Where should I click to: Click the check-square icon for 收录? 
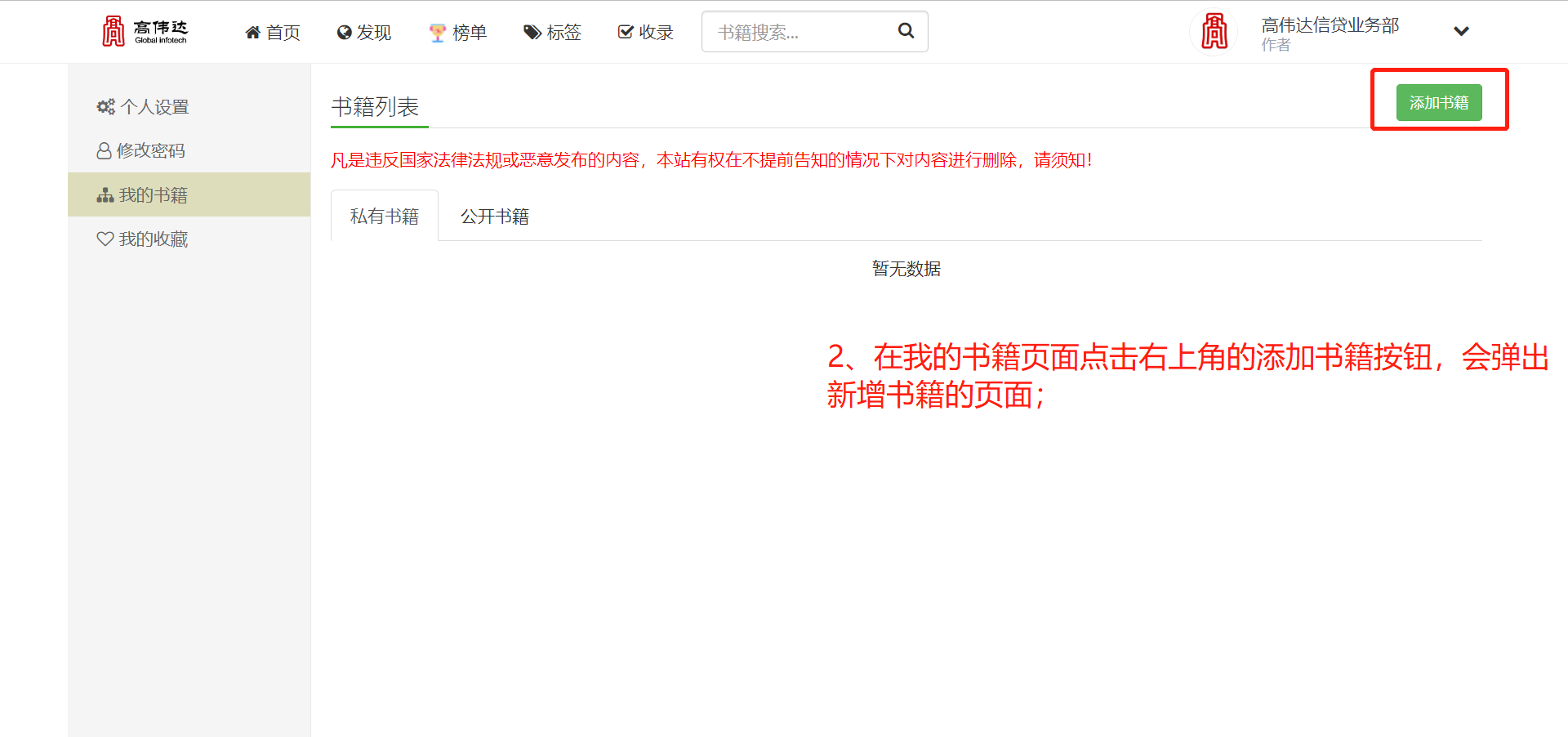[x=626, y=33]
